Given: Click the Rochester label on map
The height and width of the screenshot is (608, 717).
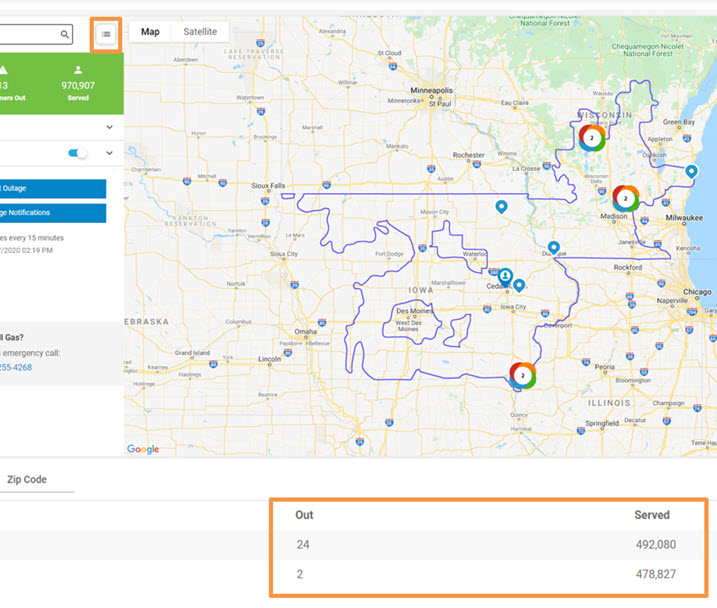Looking at the screenshot, I should 468,155.
